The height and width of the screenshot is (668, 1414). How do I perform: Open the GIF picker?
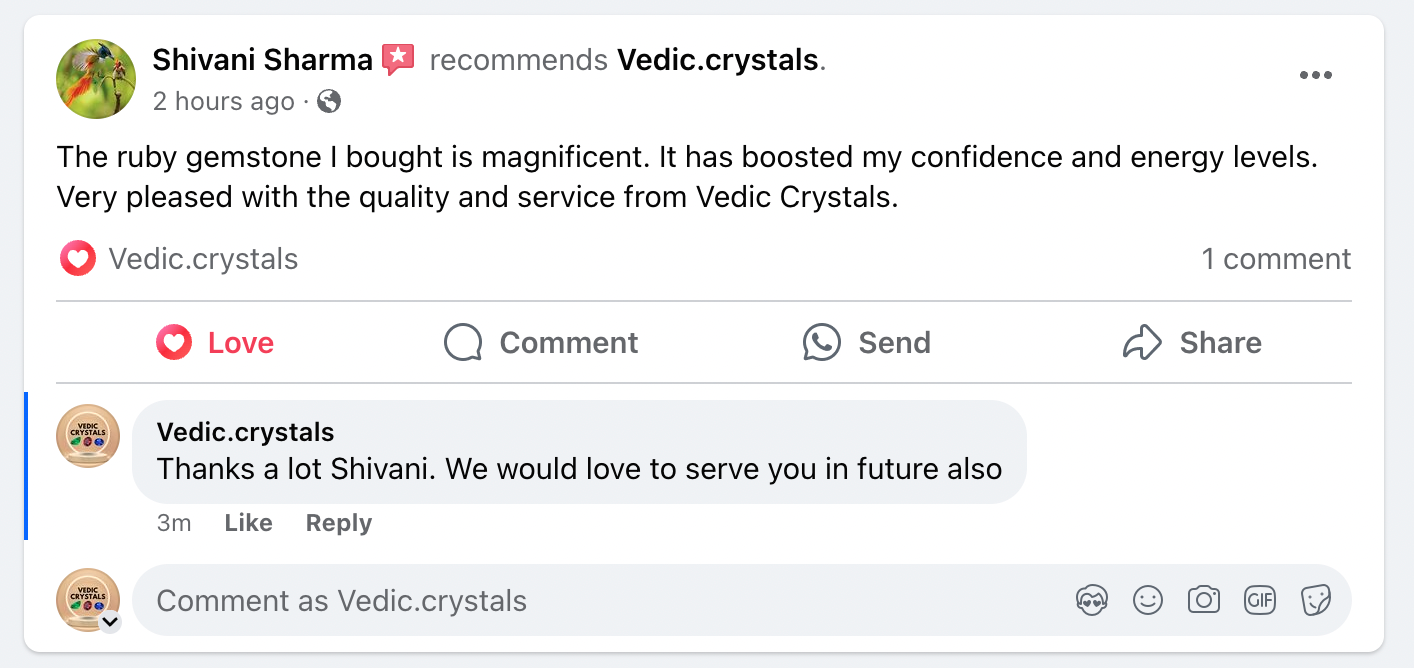click(1260, 600)
